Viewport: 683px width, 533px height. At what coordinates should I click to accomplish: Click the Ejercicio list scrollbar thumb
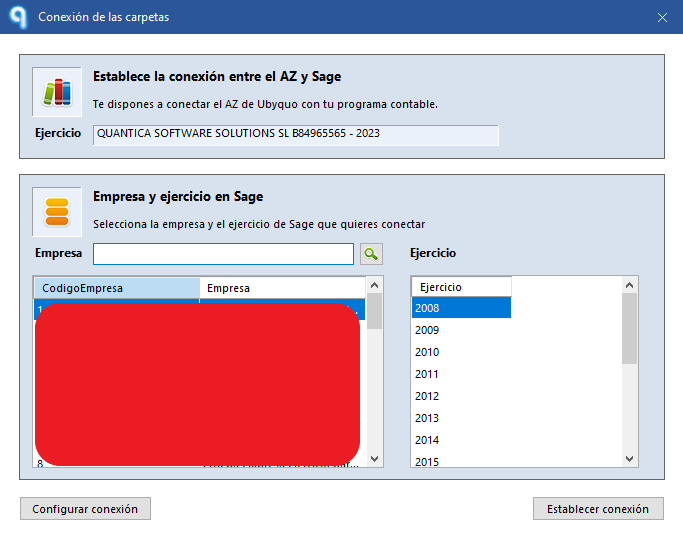(x=629, y=329)
